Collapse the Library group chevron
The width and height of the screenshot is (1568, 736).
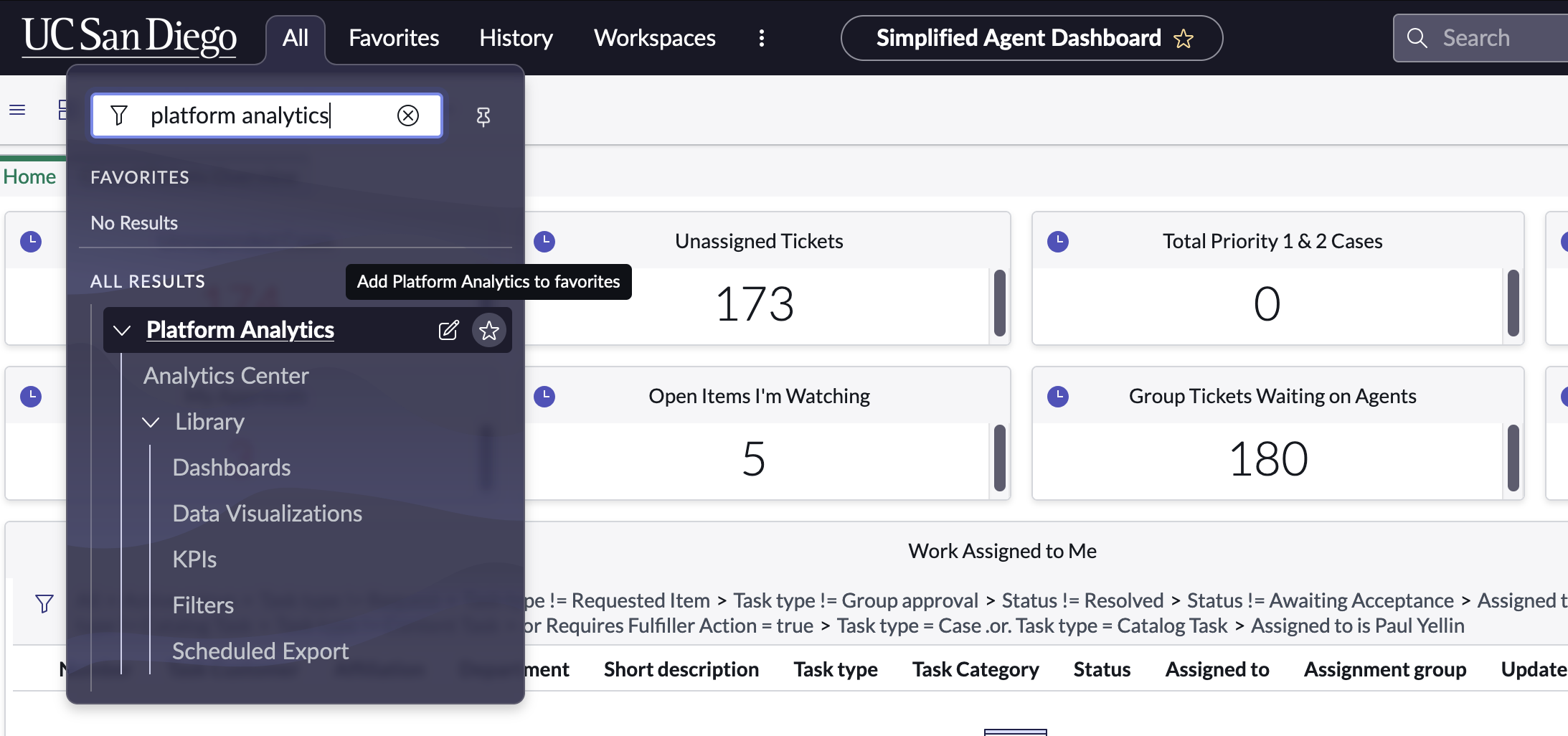(x=151, y=422)
